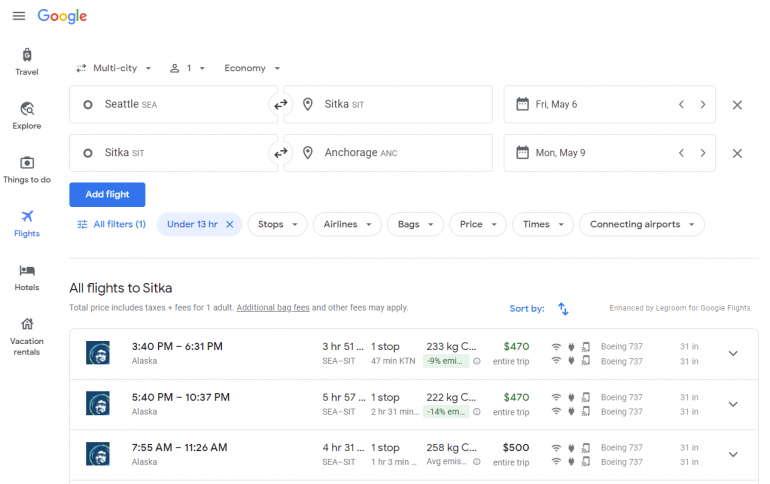Swap Sitka and Anchorage airports
This screenshot has width=770, height=484.
coord(281,153)
